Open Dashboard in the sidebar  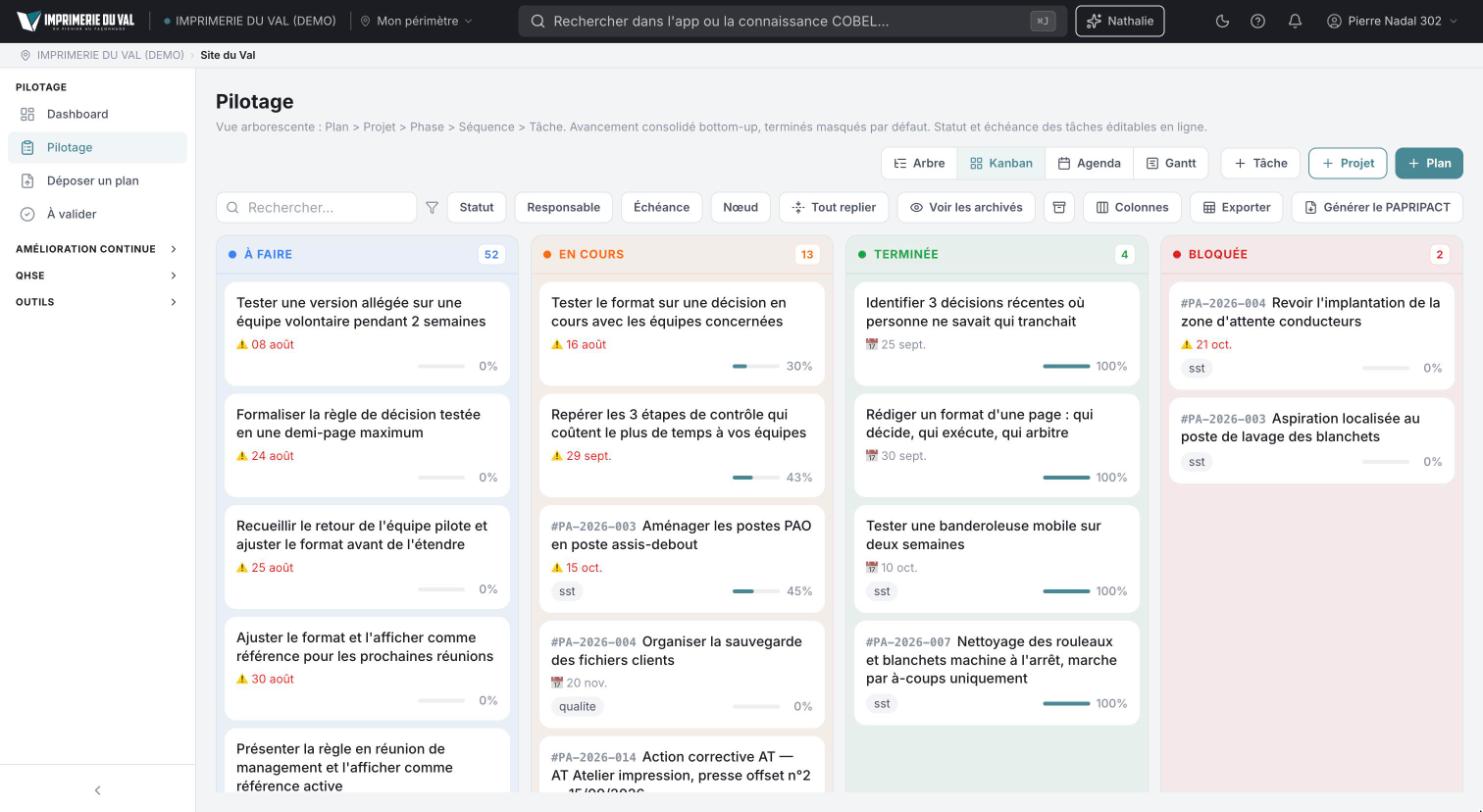(97, 114)
